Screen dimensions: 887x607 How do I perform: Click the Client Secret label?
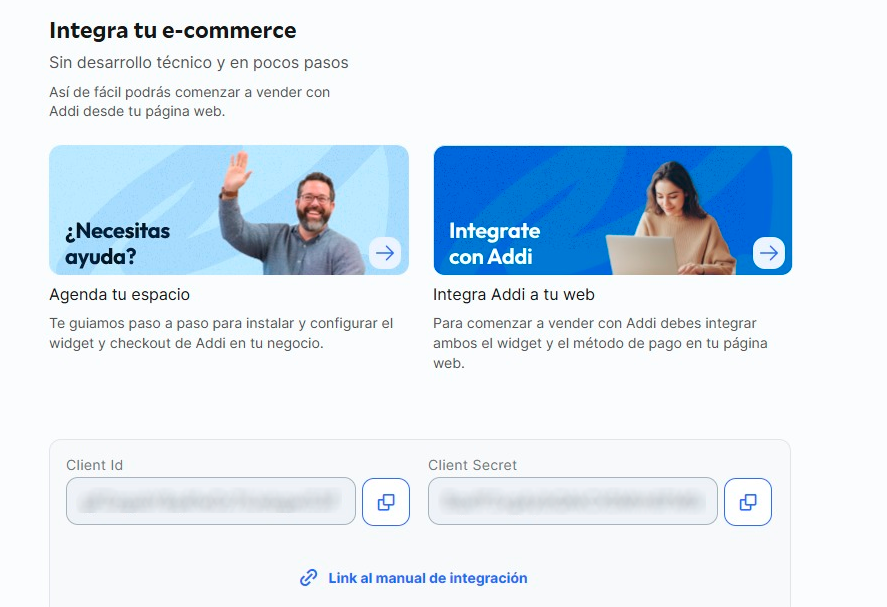pyautogui.click(x=473, y=465)
